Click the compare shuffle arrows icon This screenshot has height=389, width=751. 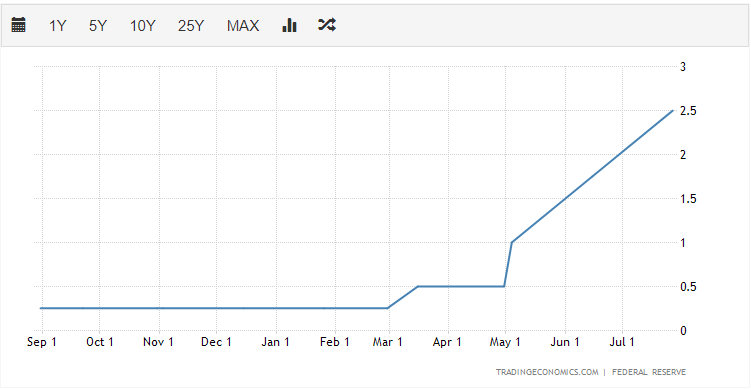(327, 25)
